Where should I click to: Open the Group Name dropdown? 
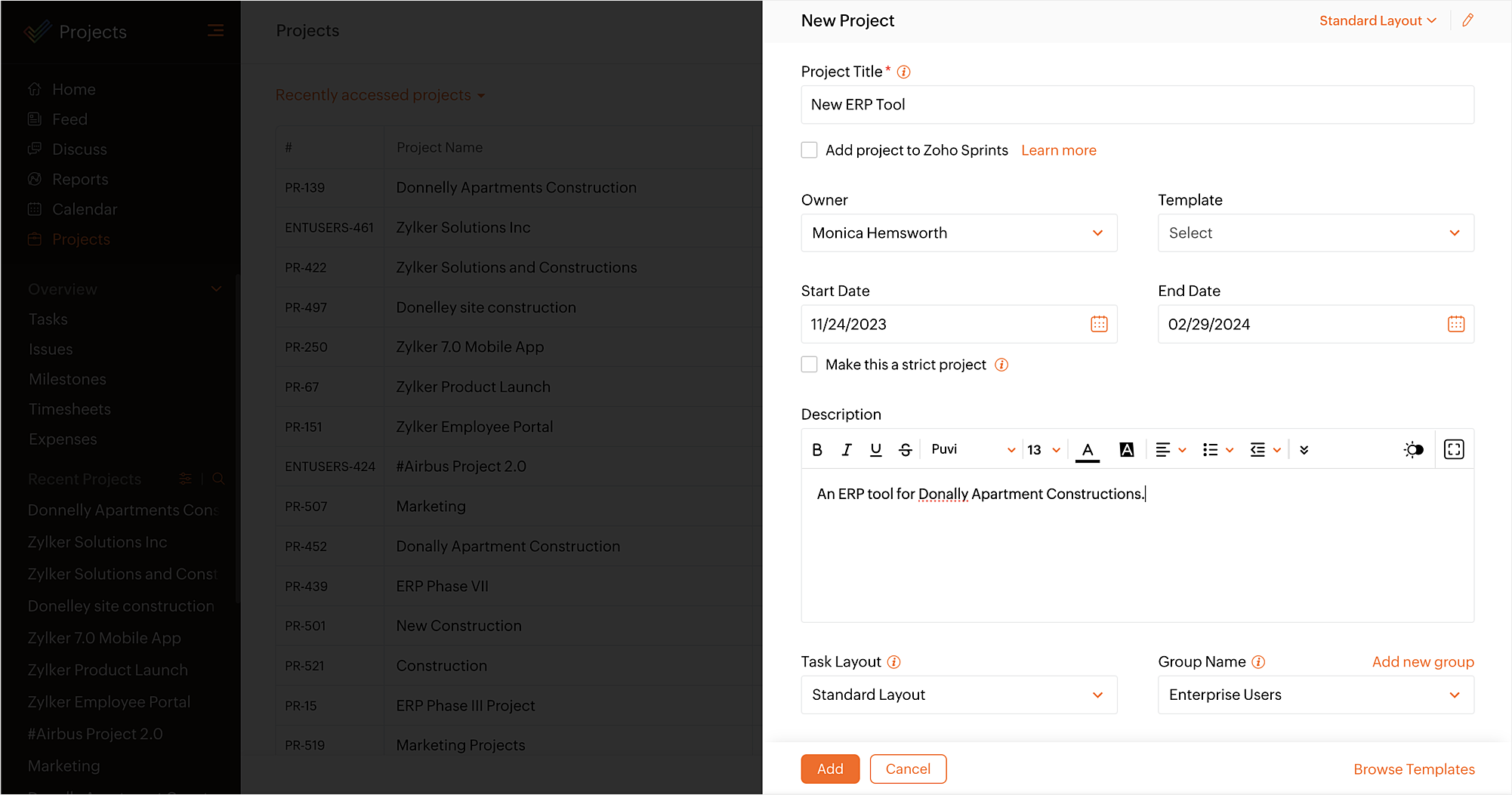1316,695
